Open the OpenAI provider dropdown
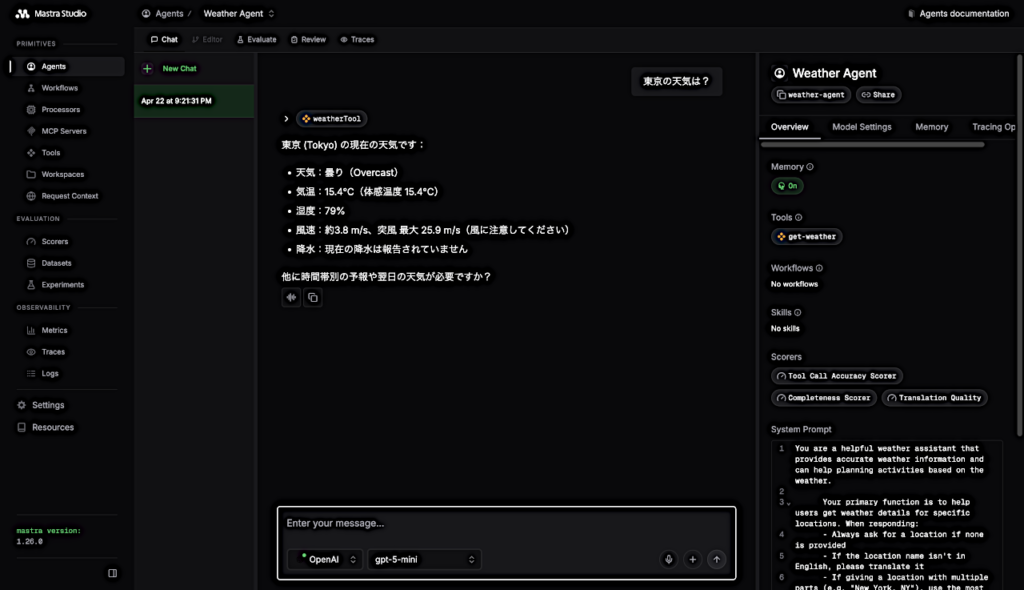This screenshot has width=1024, height=590. click(x=325, y=560)
